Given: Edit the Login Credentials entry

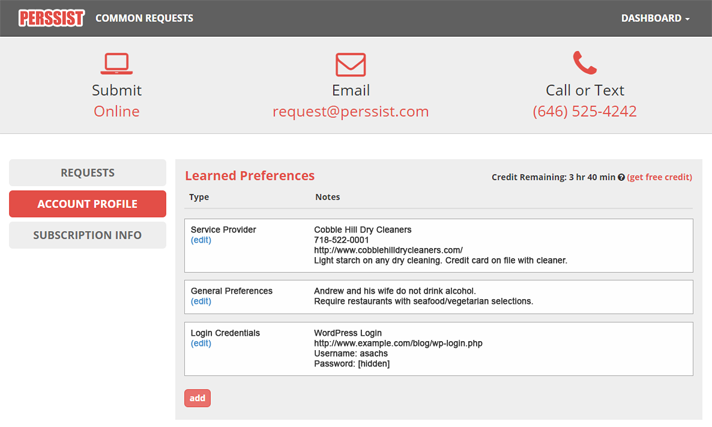Looking at the screenshot, I should [x=201, y=343].
